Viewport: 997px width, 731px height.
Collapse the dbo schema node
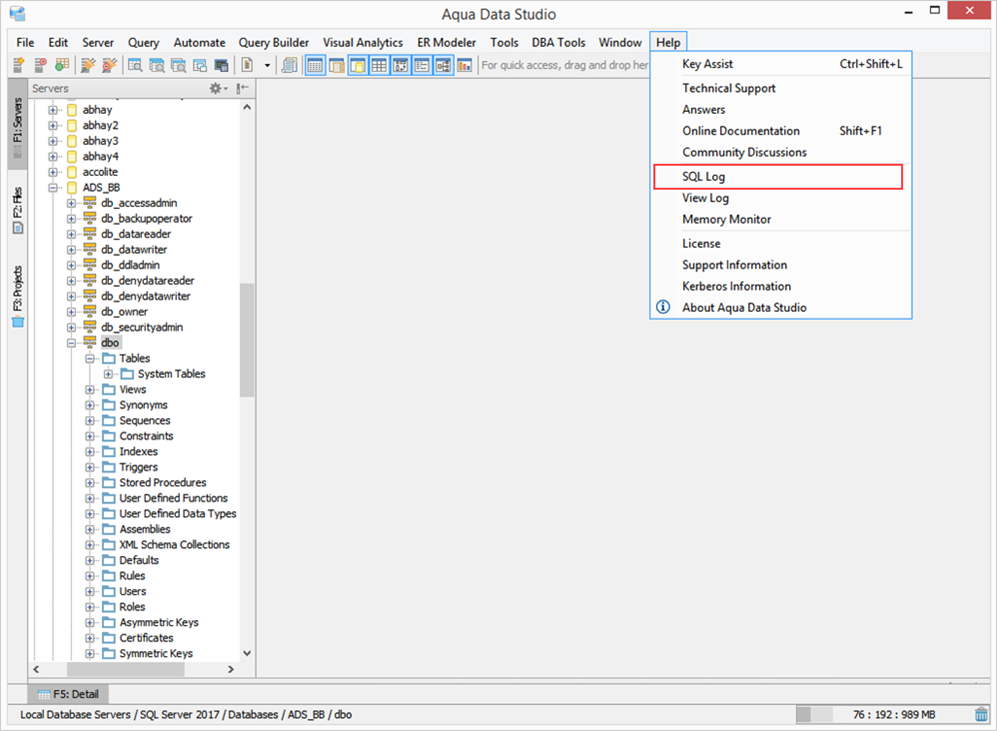[72, 343]
